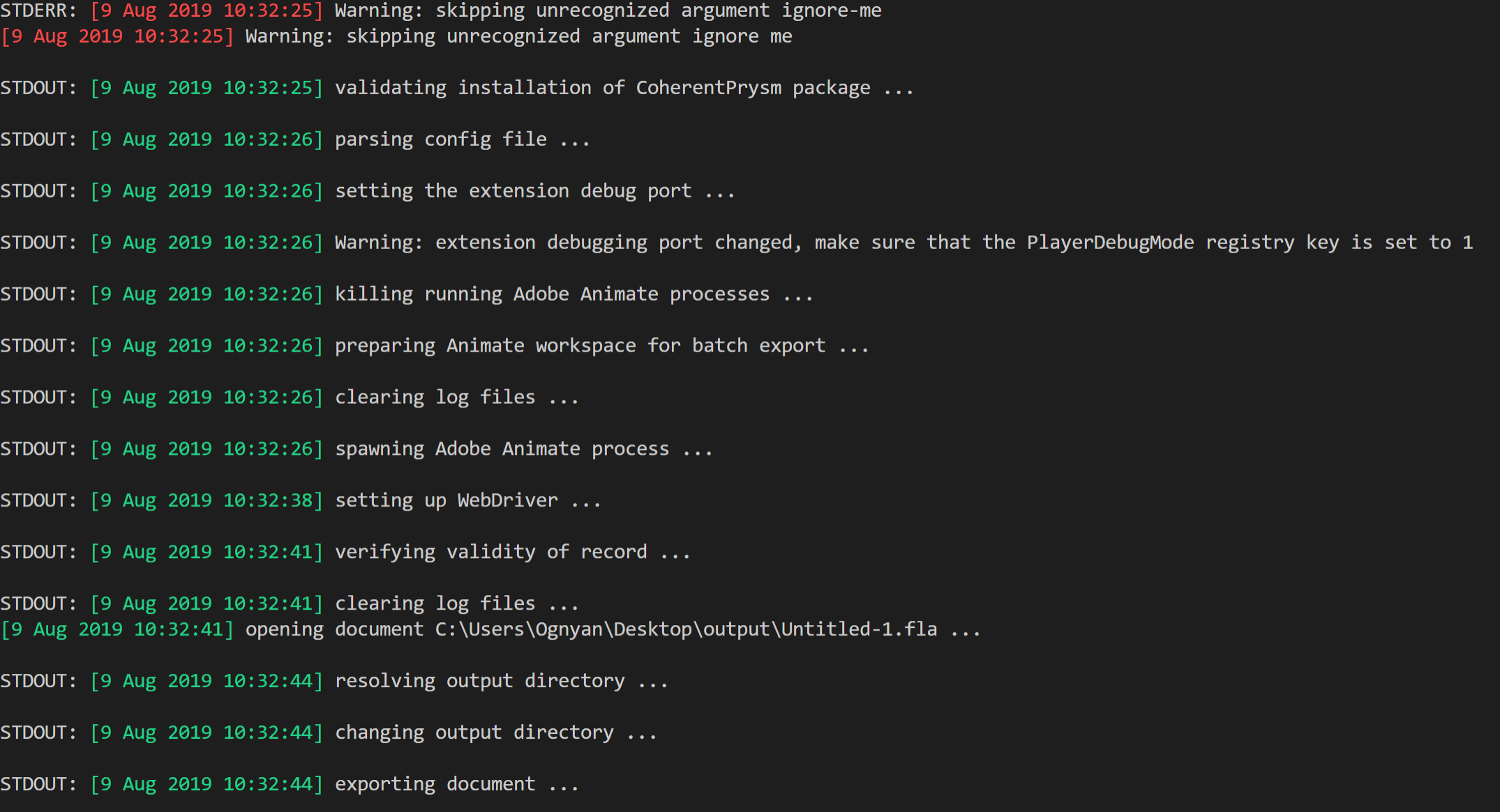Screen dimensions: 1500x812
Task: Click the red timestamp on the second line
Action: tap(117, 36)
